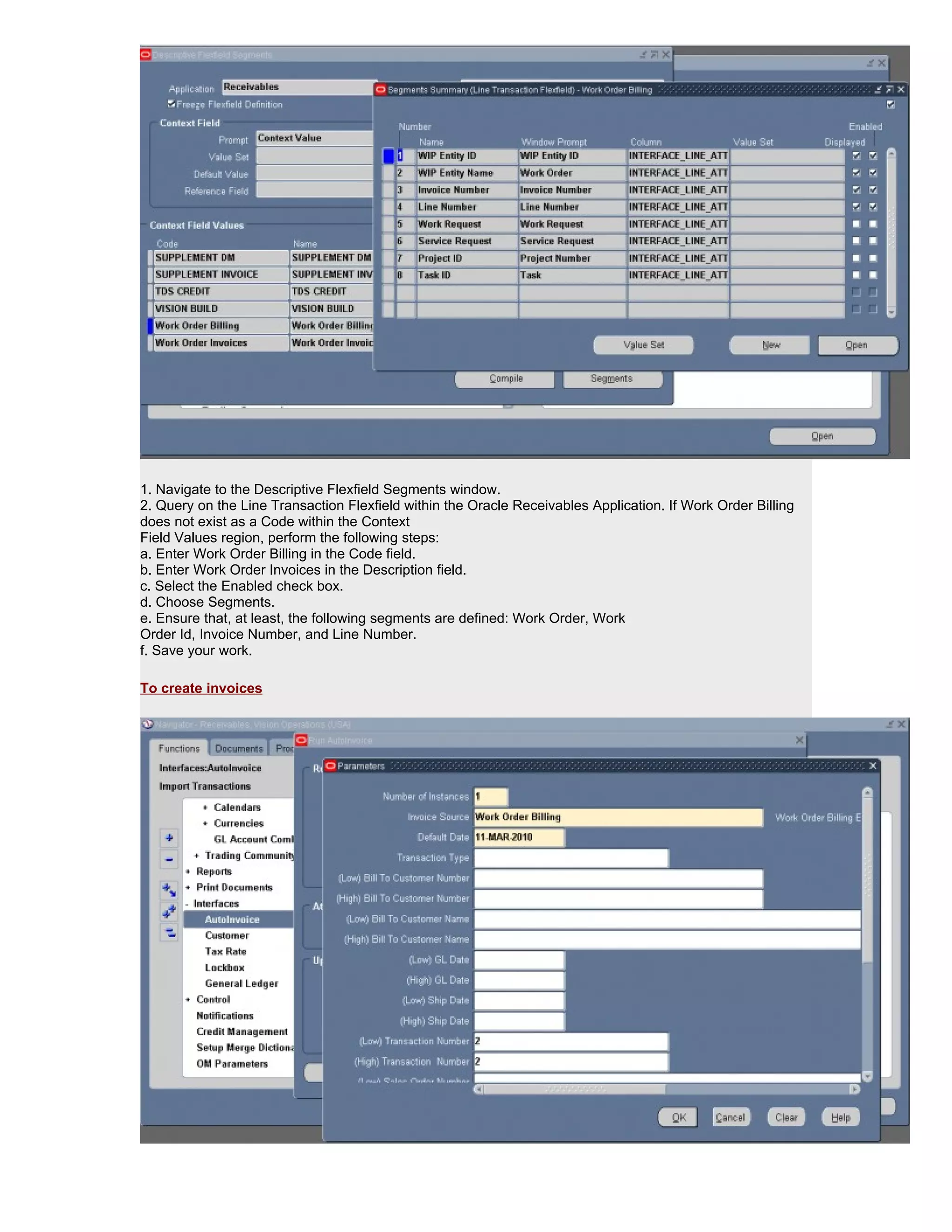
Task: Toggle Displayed checkbox for WIP Entity ID
Action: point(857,156)
